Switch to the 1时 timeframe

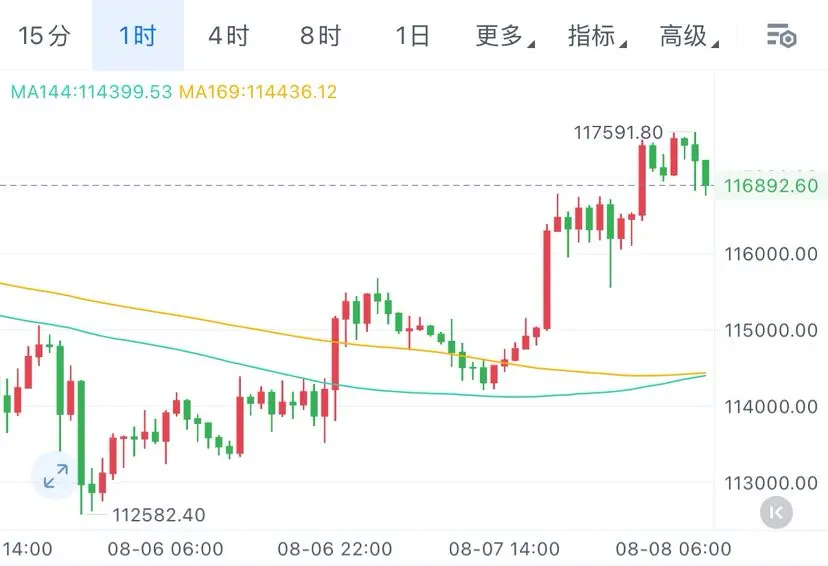(138, 36)
